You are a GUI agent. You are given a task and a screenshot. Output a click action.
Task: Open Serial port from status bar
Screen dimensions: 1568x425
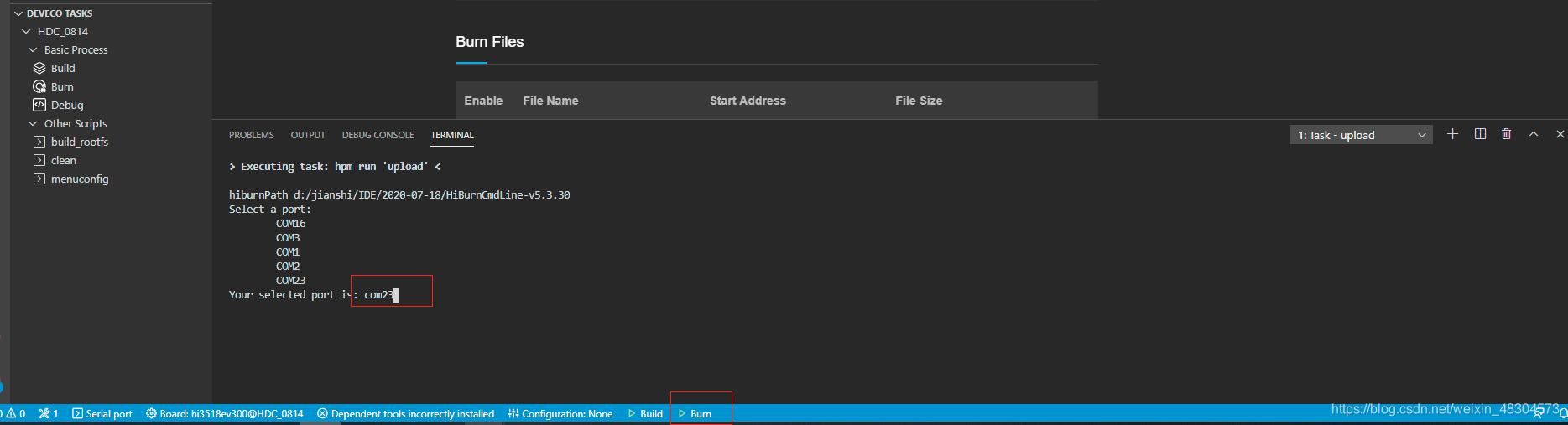click(102, 414)
